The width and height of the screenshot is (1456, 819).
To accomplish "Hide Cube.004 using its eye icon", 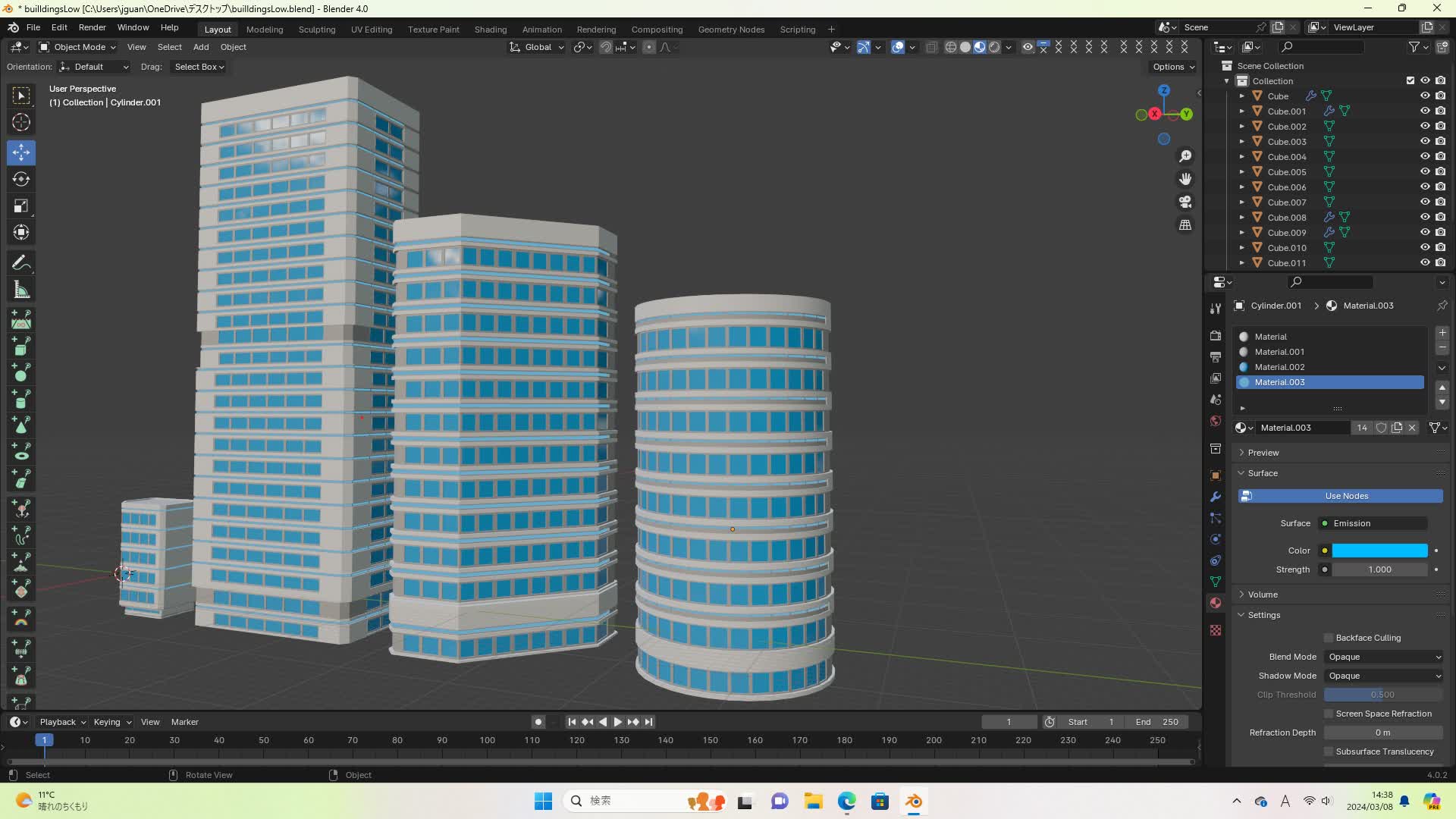I will [1425, 156].
